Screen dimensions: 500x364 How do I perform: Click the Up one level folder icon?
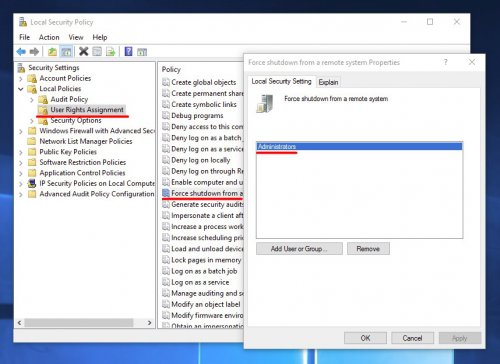[x=52, y=52]
